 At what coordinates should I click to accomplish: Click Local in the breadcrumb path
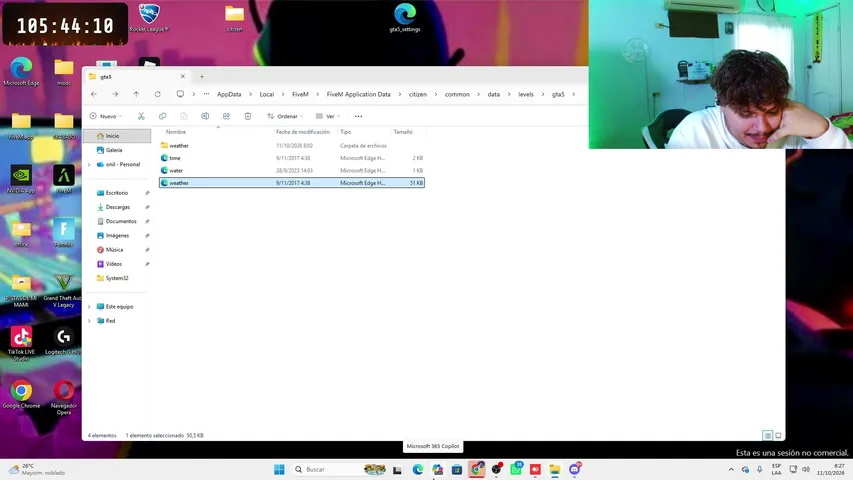tap(267, 94)
